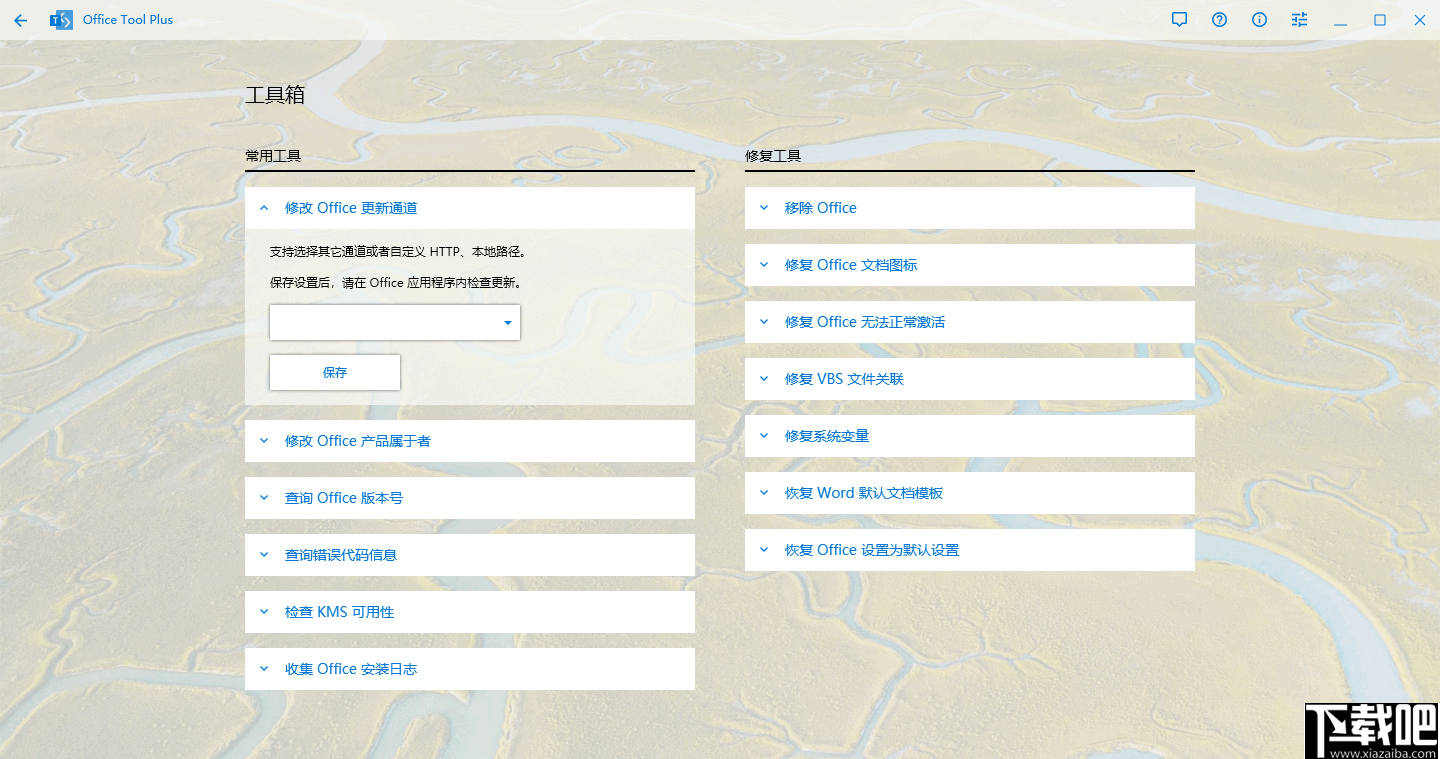
Task: Open the feedback speech bubble icon
Action: [1179, 19]
